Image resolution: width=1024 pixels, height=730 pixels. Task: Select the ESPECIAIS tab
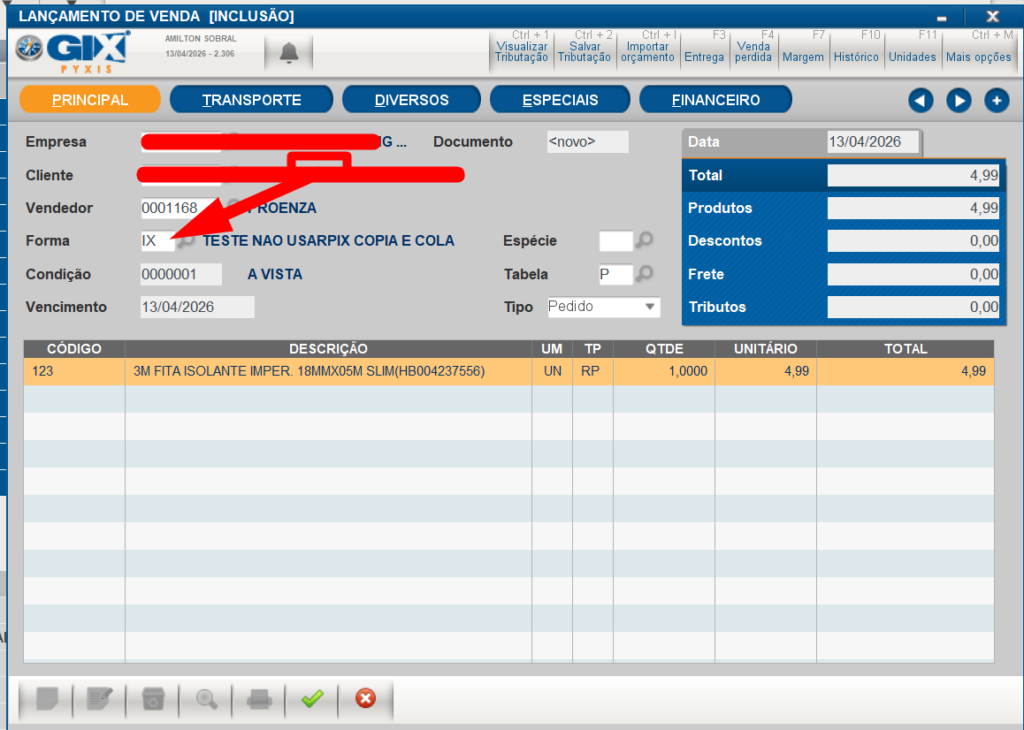pyautogui.click(x=560, y=100)
